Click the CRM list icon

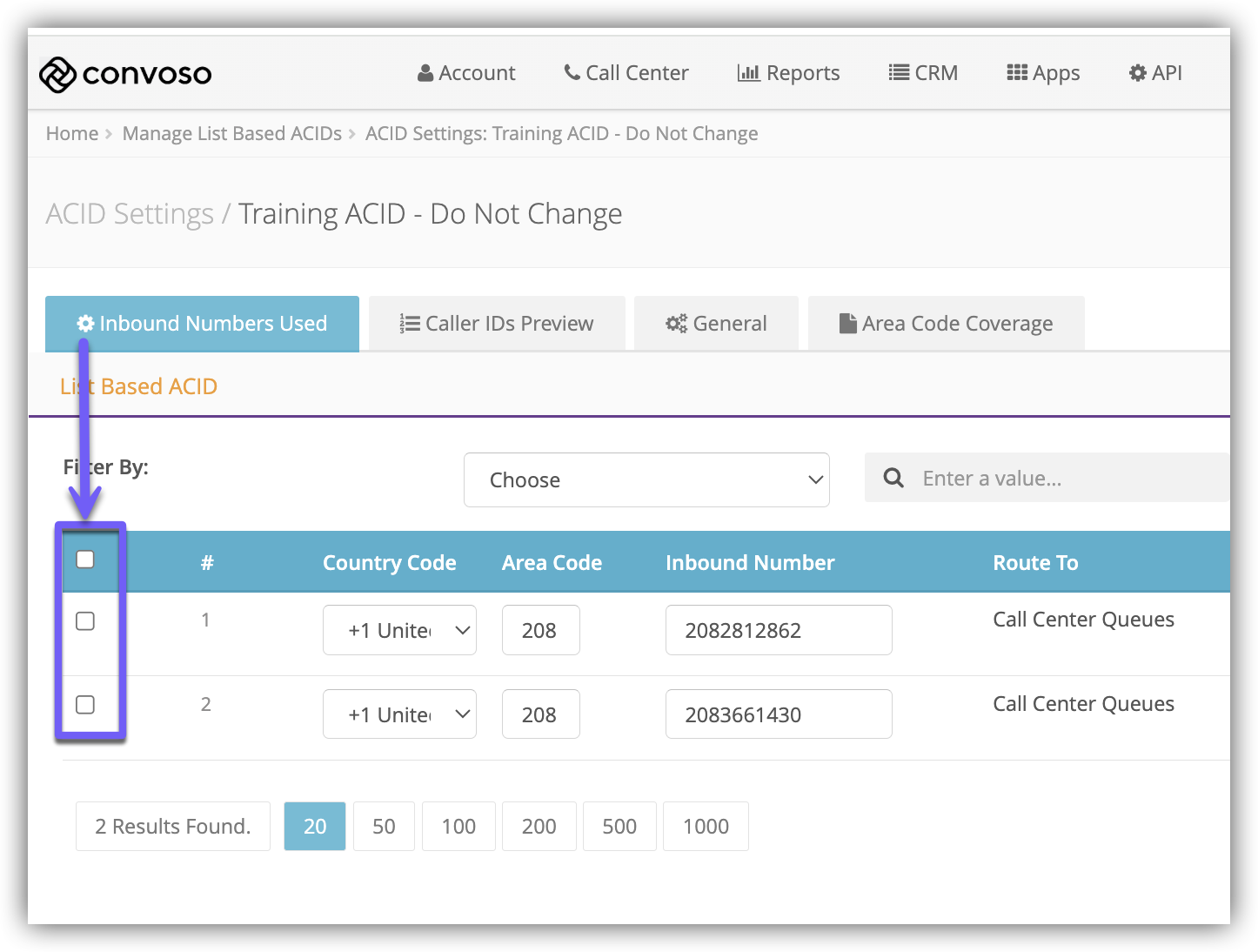click(899, 73)
